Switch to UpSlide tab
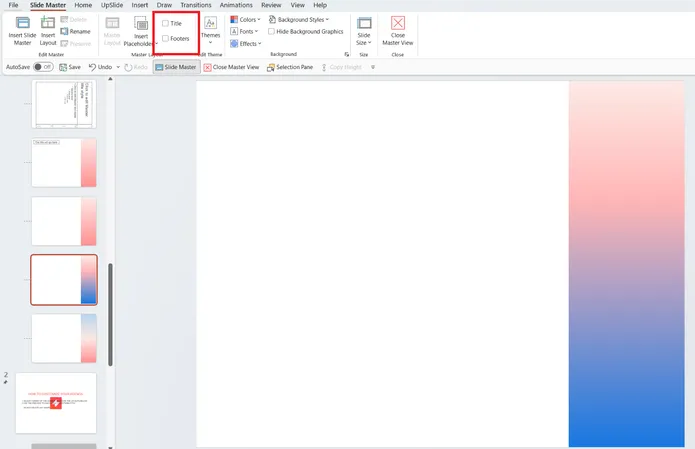 112,5
